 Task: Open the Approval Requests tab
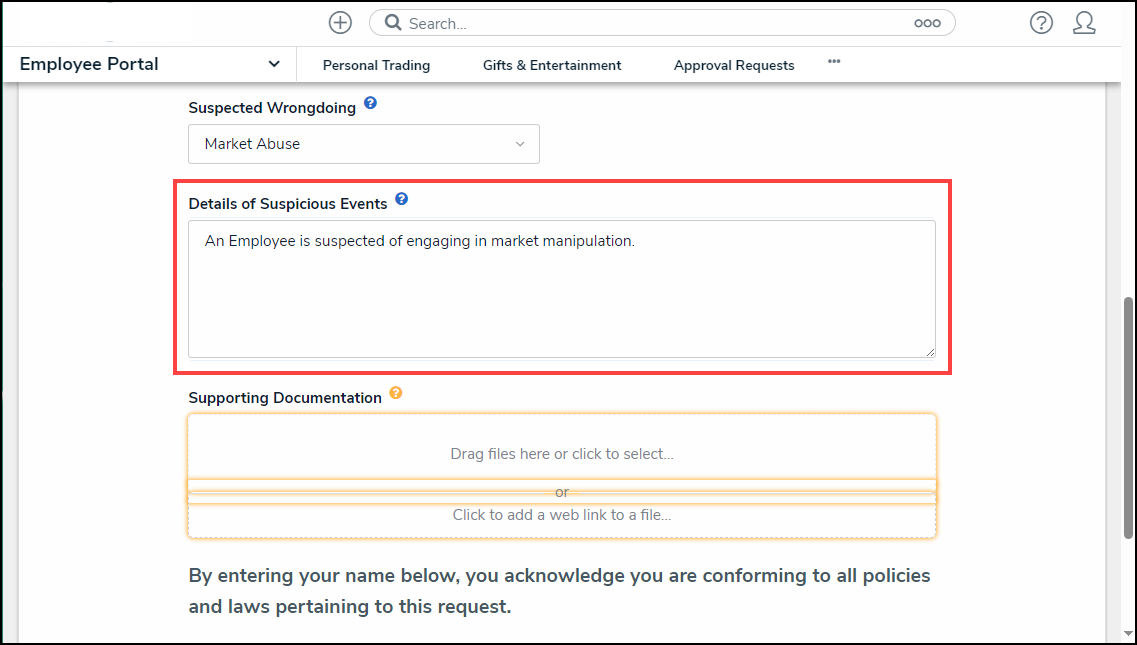734,65
